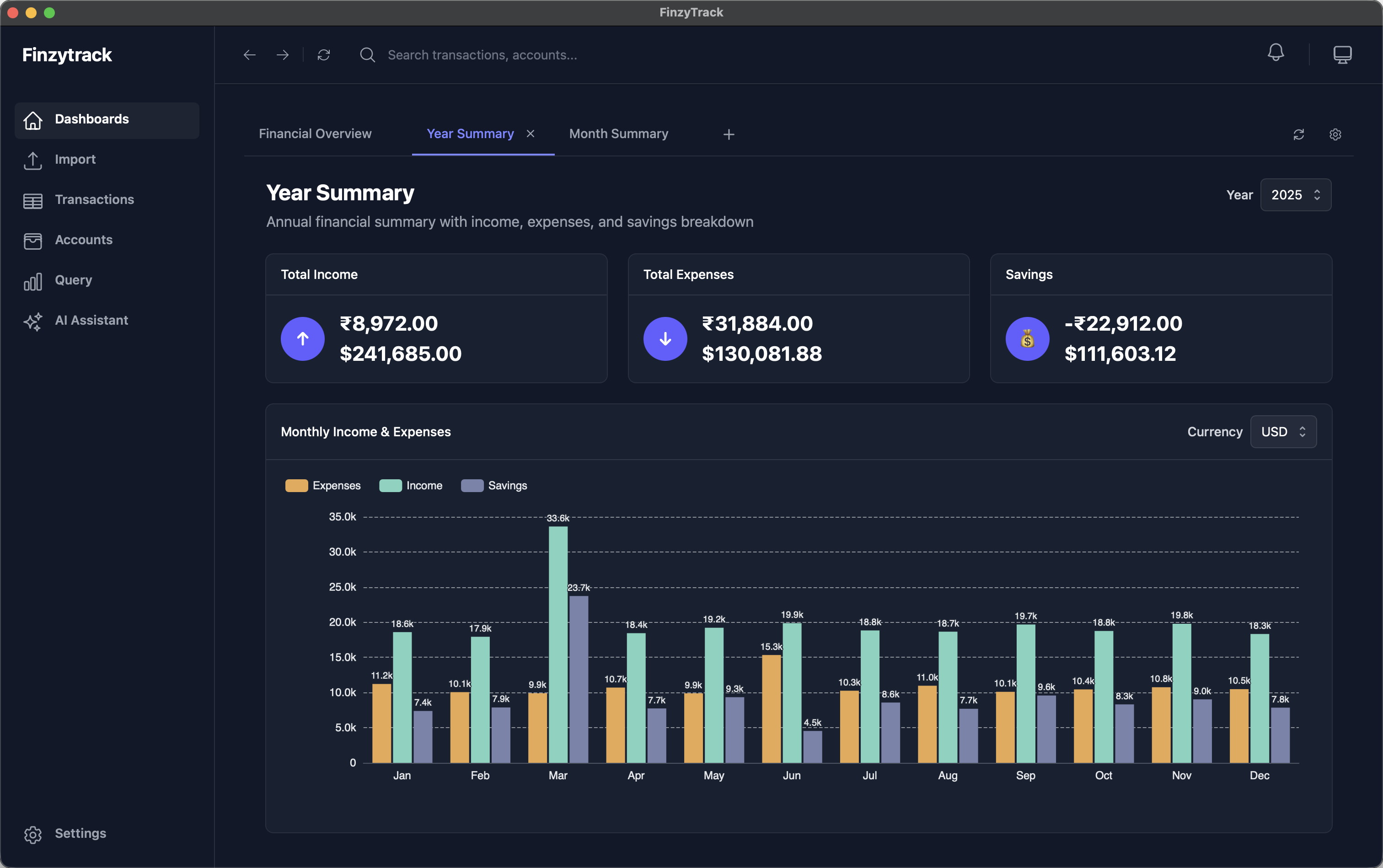Click March income bar labeled 33.6k

pos(558,645)
